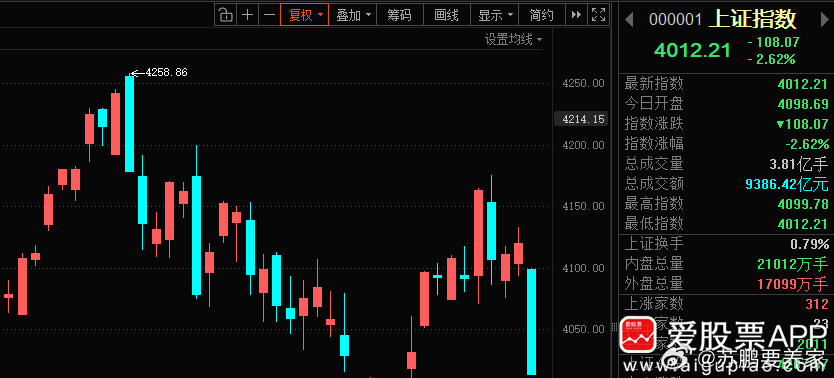
Task: Select the 指数涨跌 row
Action: (x=726, y=124)
